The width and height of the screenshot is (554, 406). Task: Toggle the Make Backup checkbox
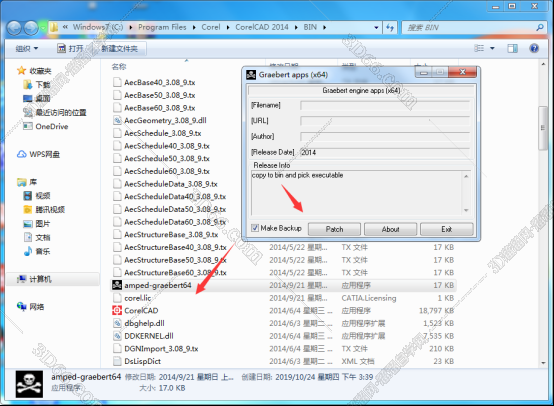click(255, 228)
